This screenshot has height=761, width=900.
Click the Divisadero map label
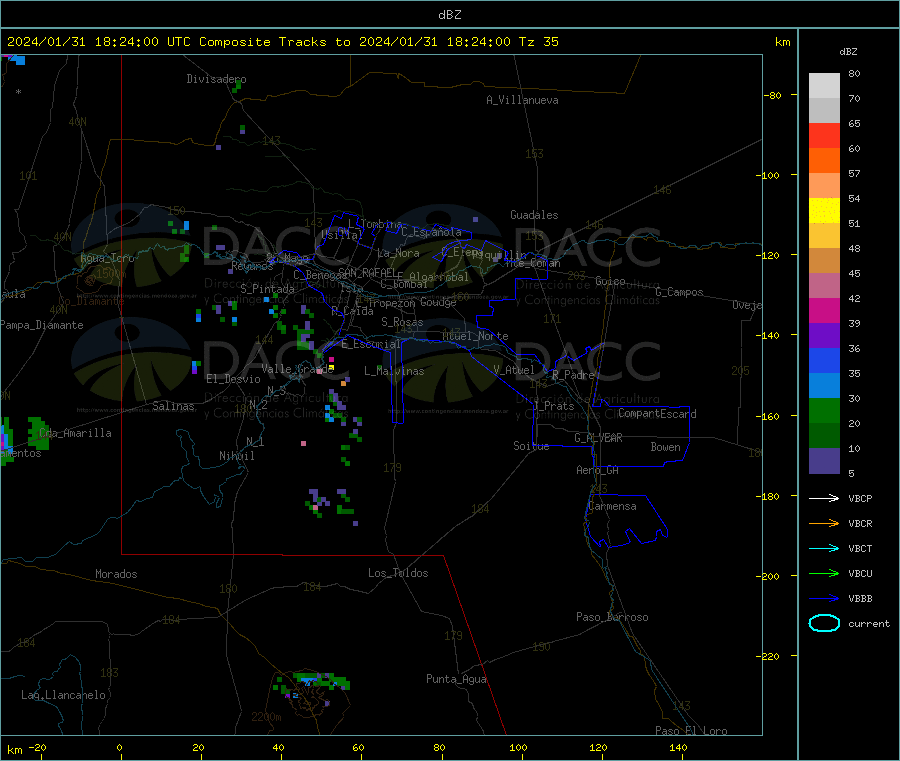(216, 79)
